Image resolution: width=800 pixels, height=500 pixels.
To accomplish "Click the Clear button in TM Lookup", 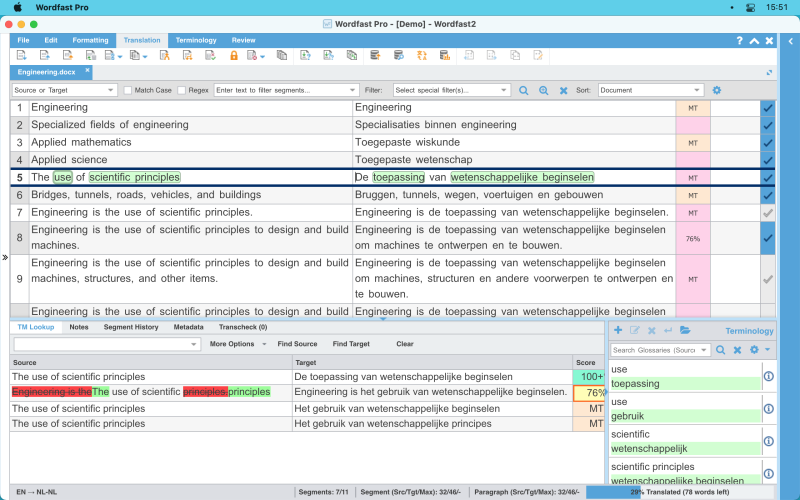I will tap(405, 344).
